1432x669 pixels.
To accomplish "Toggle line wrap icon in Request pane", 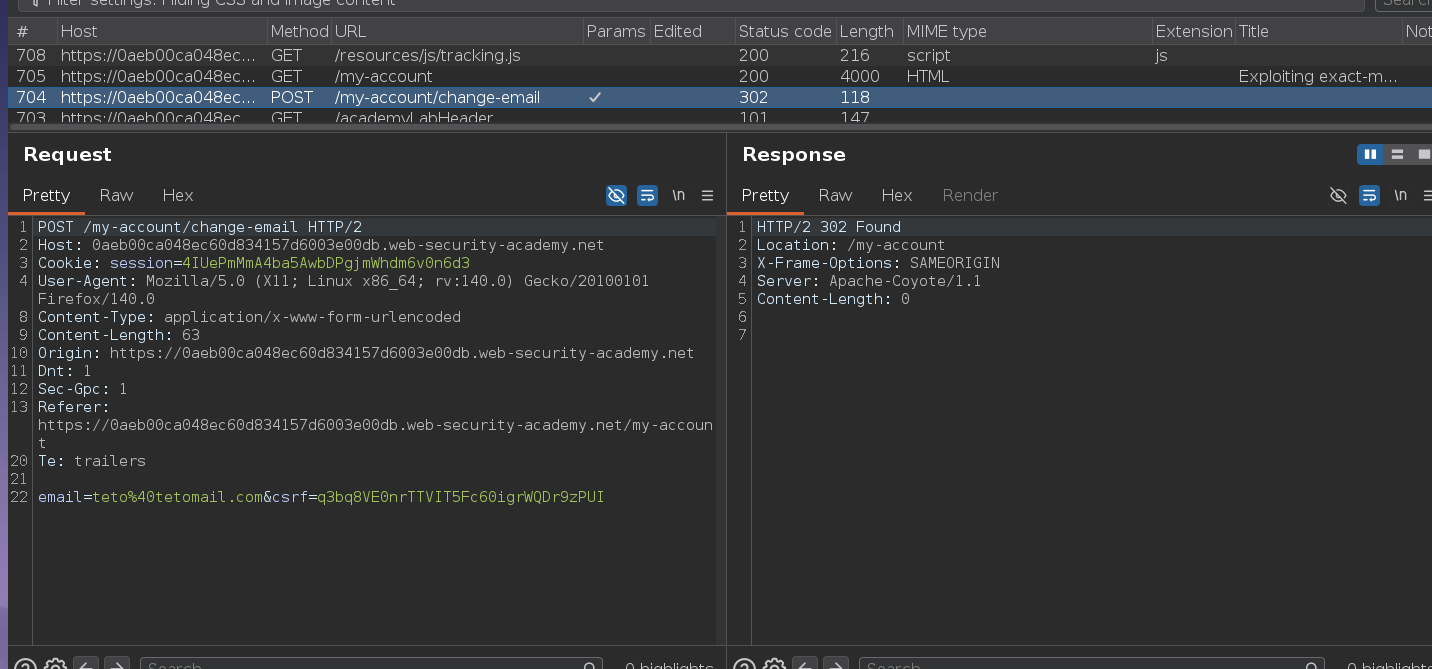I will click(x=647, y=195).
